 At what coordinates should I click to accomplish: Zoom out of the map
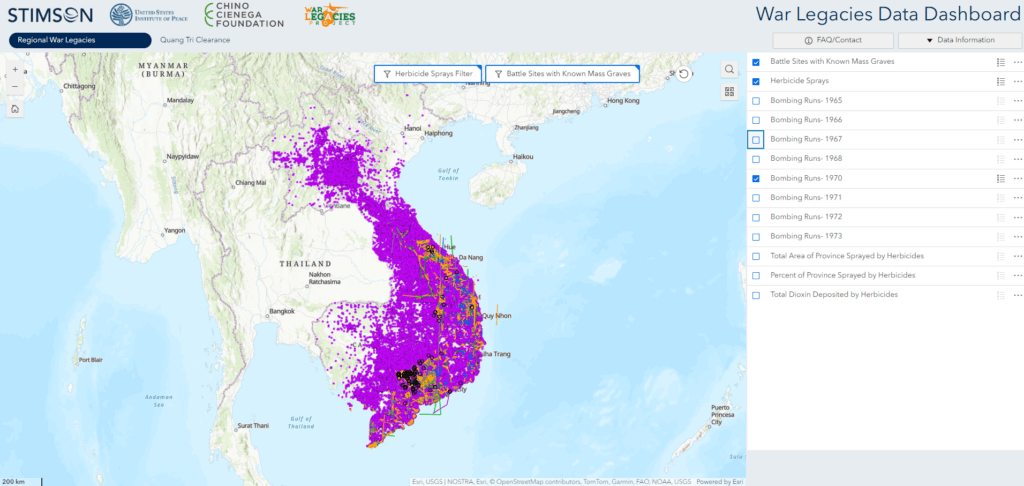click(x=15, y=86)
